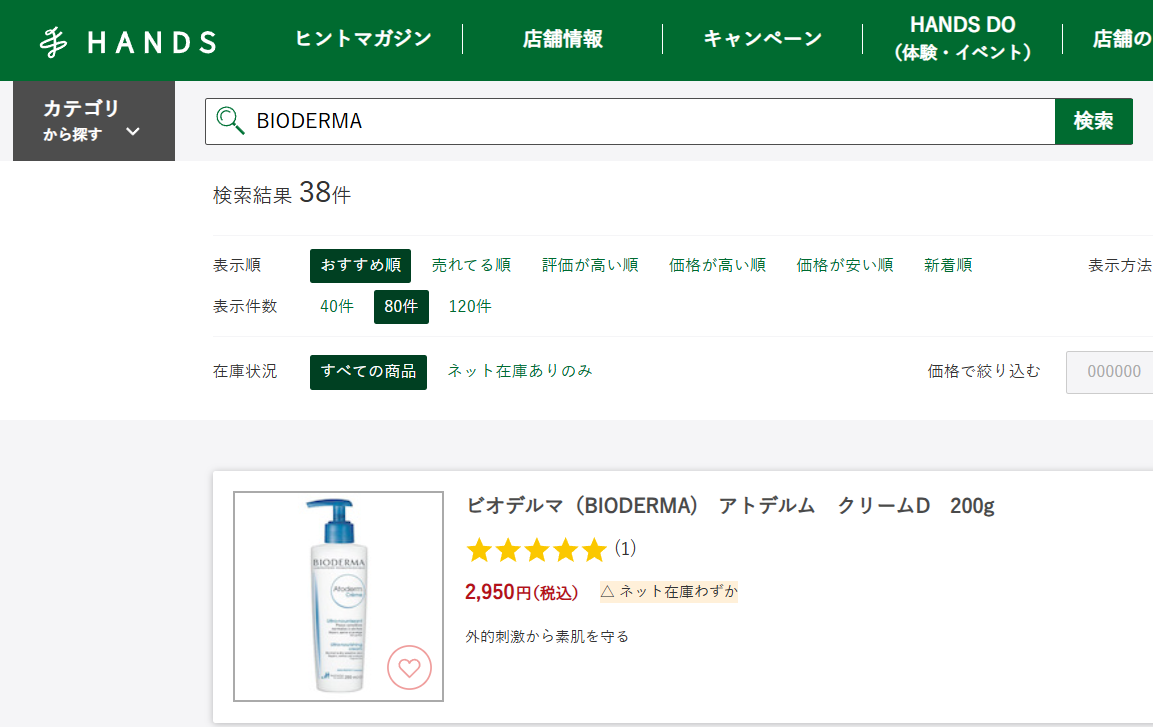The width and height of the screenshot is (1153, 727).
Task: Click 外的刺激から素肌を守る description
Action: coord(547,637)
